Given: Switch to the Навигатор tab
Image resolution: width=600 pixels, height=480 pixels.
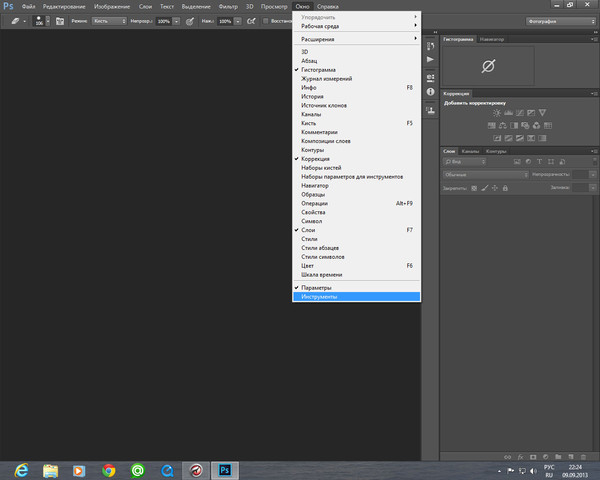Looking at the screenshot, I should [492, 39].
